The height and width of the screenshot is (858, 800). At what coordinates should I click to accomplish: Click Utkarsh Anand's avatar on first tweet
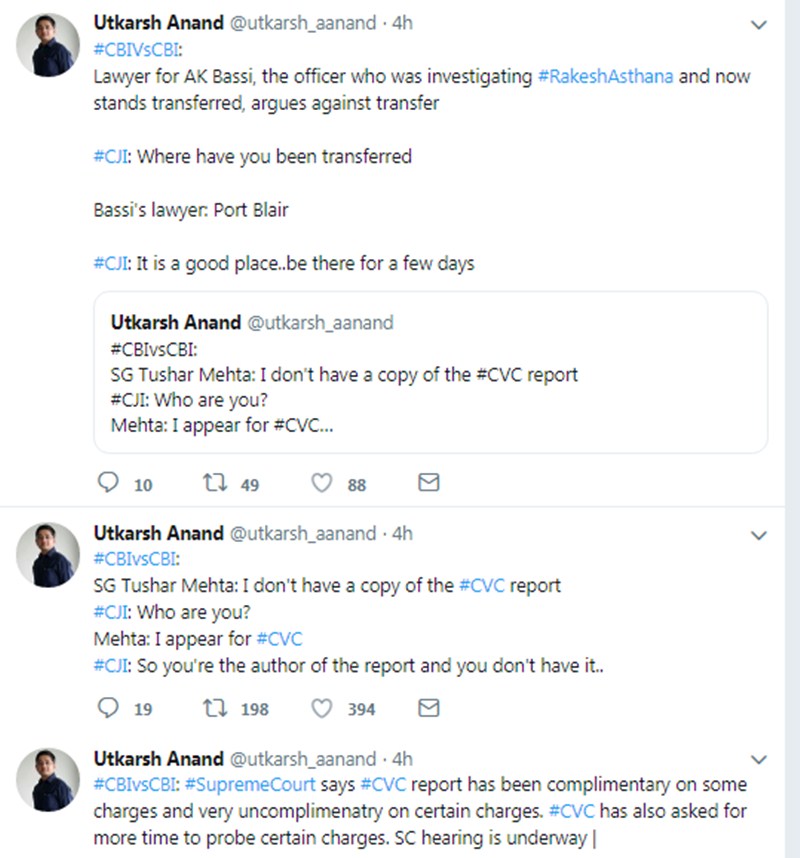click(x=48, y=46)
